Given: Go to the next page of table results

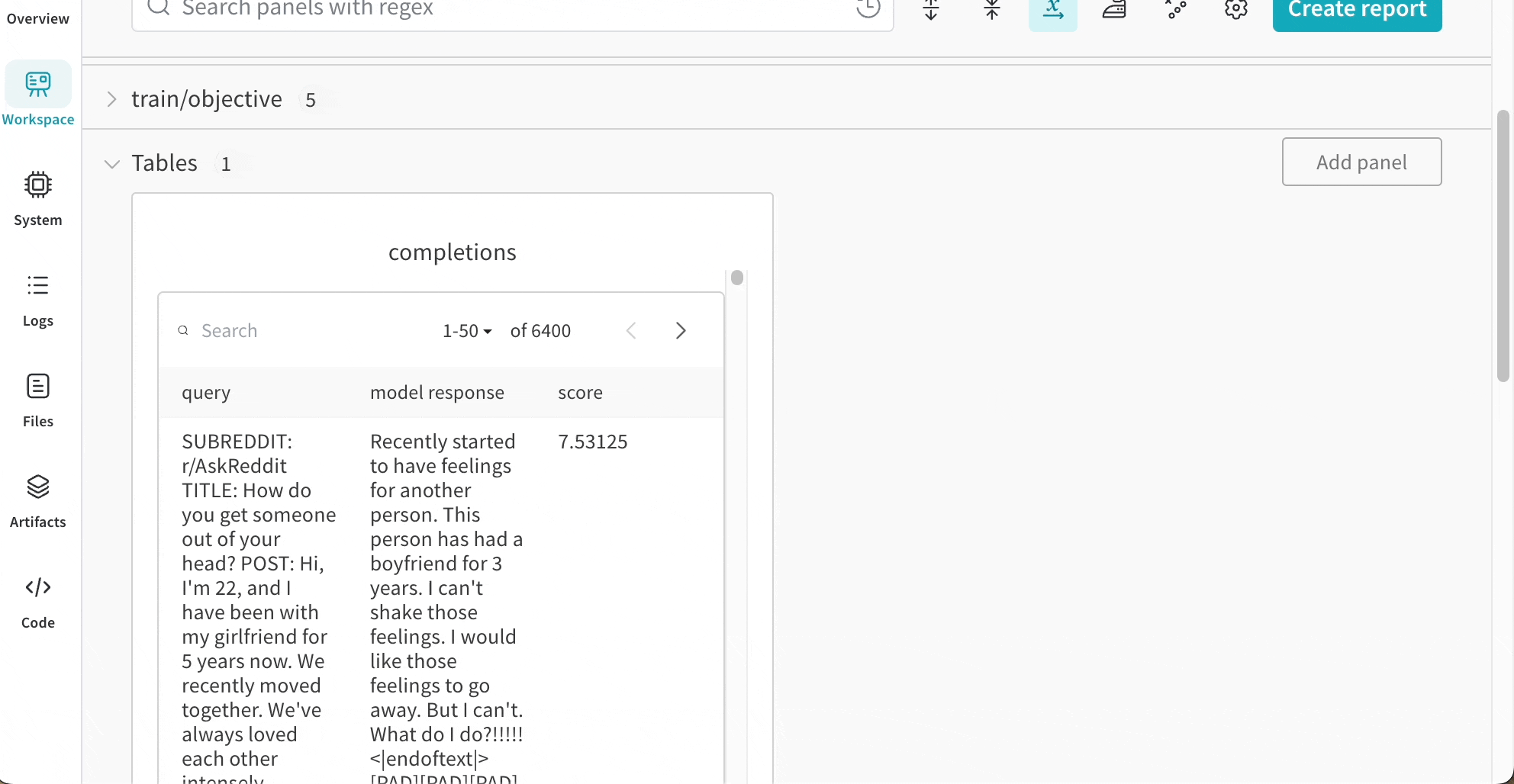Looking at the screenshot, I should (x=680, y=330).
